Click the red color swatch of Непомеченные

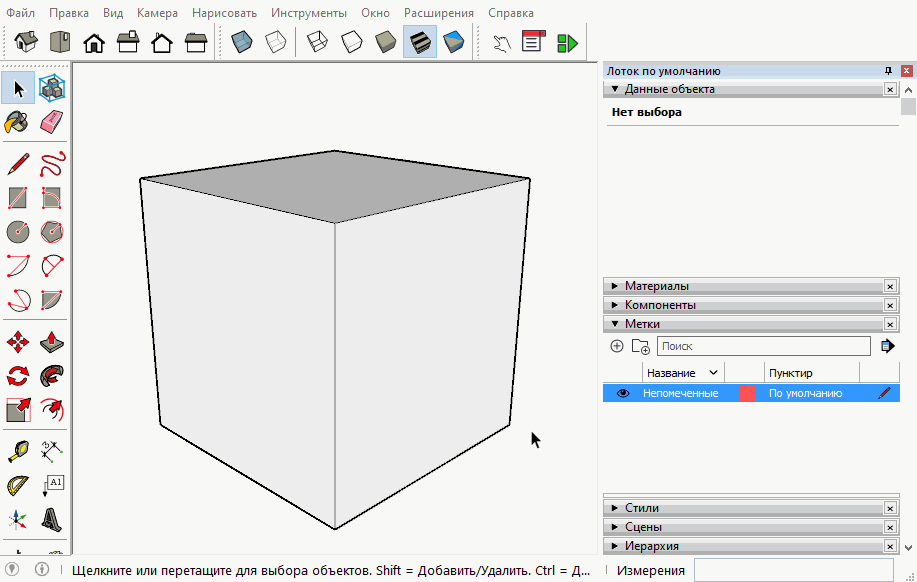tap(747, 394)
